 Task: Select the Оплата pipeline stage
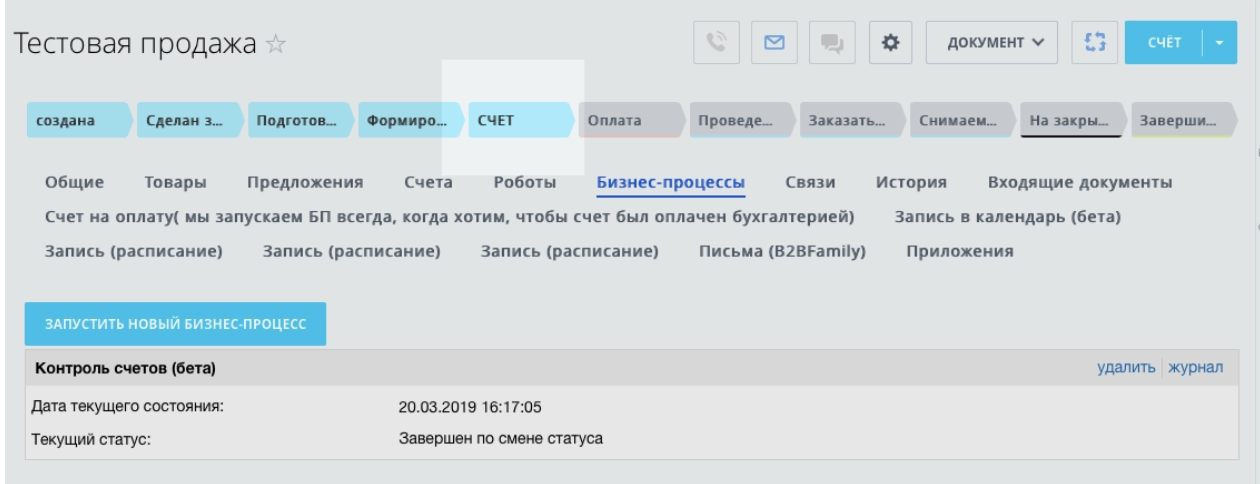click(629, 121)
